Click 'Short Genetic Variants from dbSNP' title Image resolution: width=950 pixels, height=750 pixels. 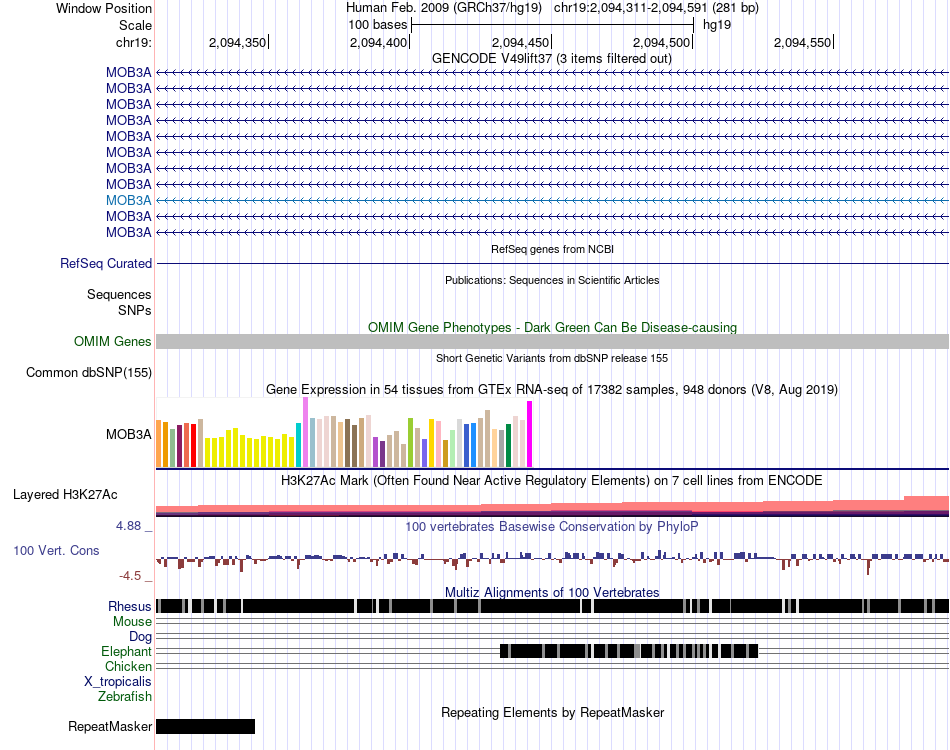click(552, 358)
